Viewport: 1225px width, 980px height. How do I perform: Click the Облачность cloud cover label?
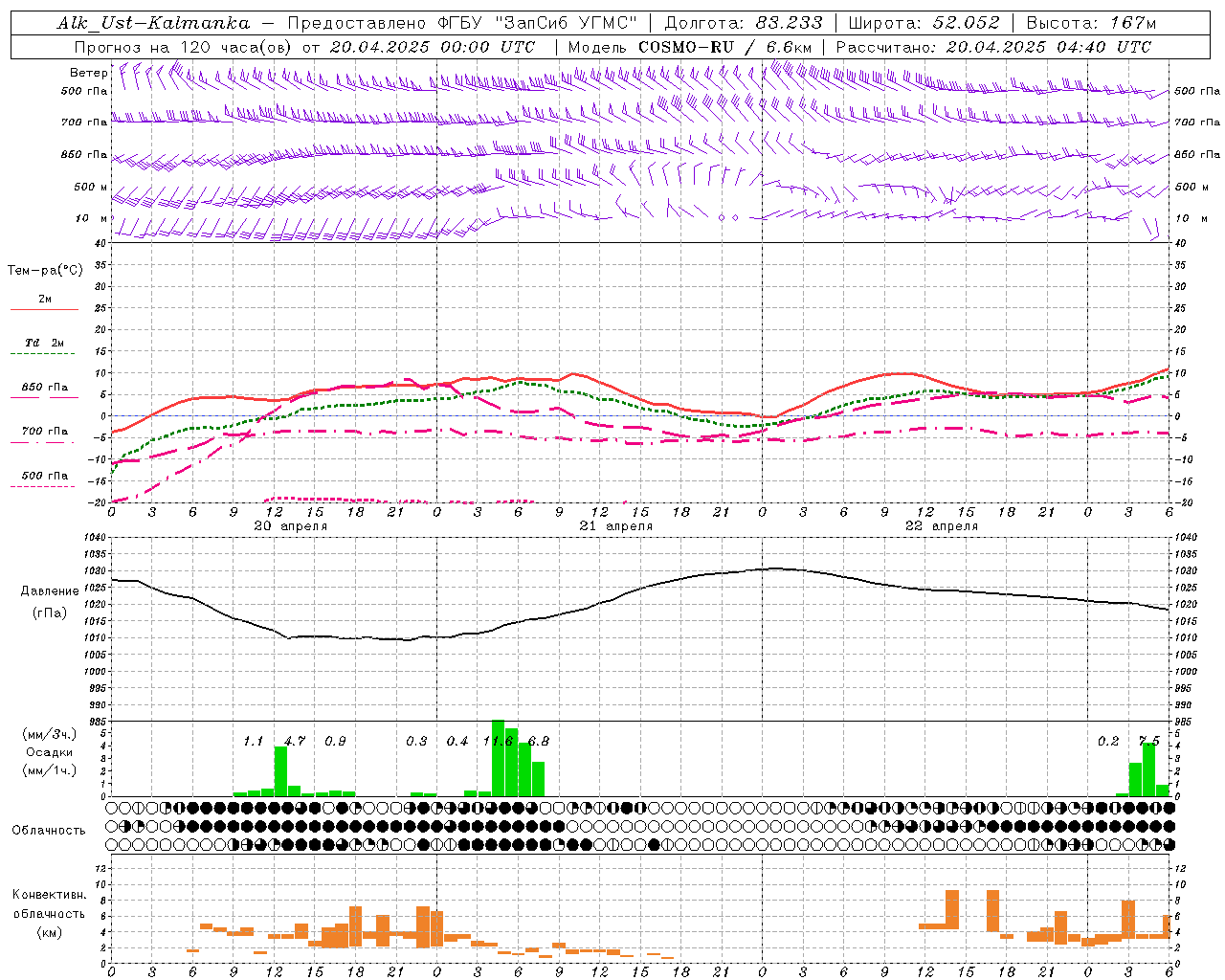[49, 831]
